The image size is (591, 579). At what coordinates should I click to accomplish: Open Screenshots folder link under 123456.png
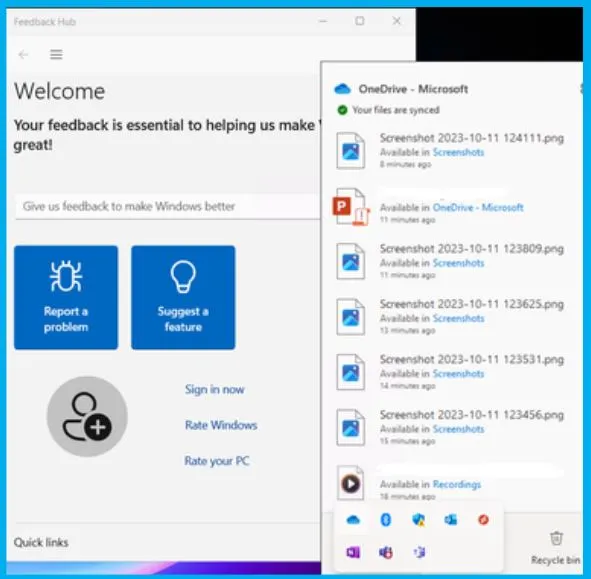[x=458, y=429]
